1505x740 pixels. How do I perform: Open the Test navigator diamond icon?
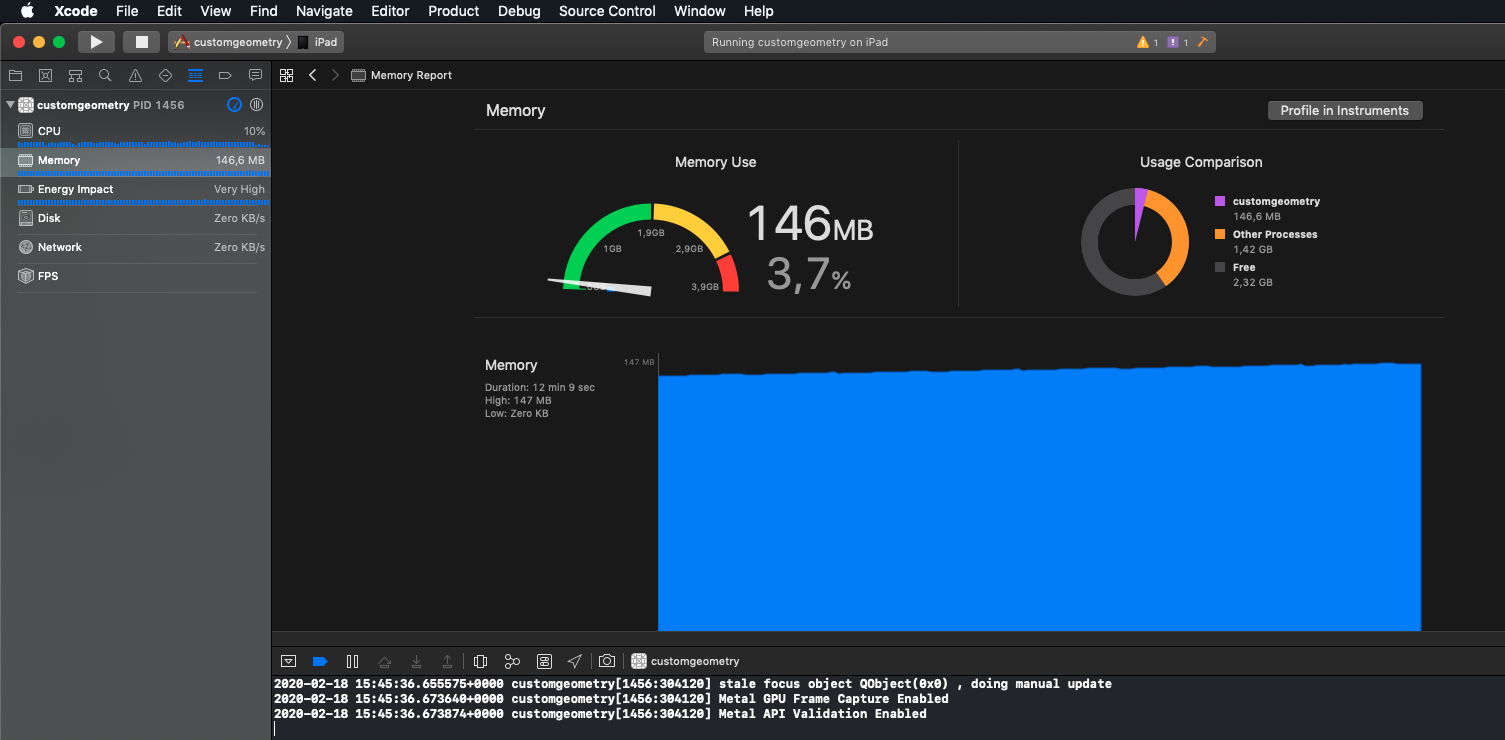point(165,75)
